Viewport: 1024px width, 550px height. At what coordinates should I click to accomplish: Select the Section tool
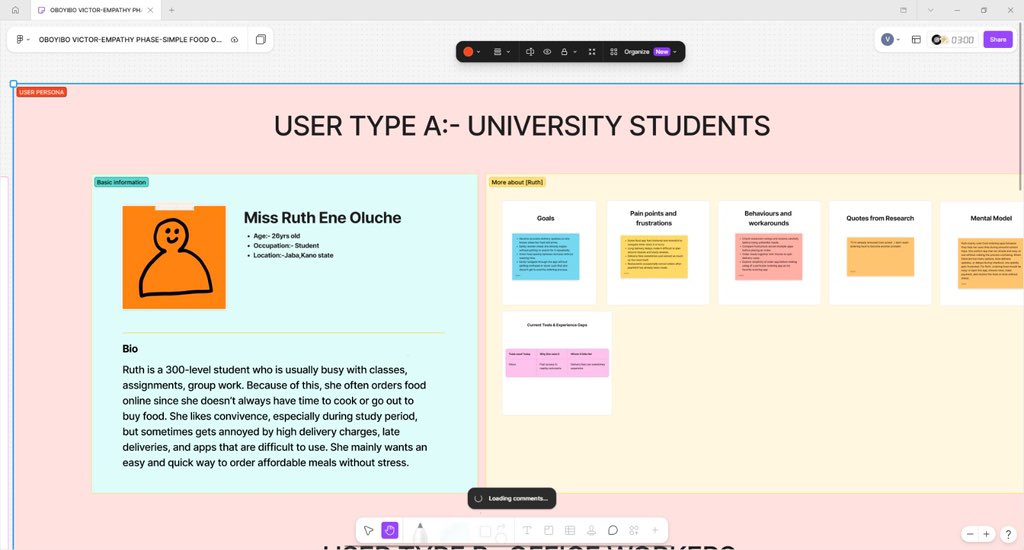click(549, 530)
